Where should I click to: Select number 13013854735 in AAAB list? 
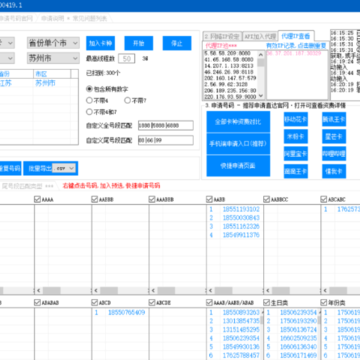tap(241, 321)
